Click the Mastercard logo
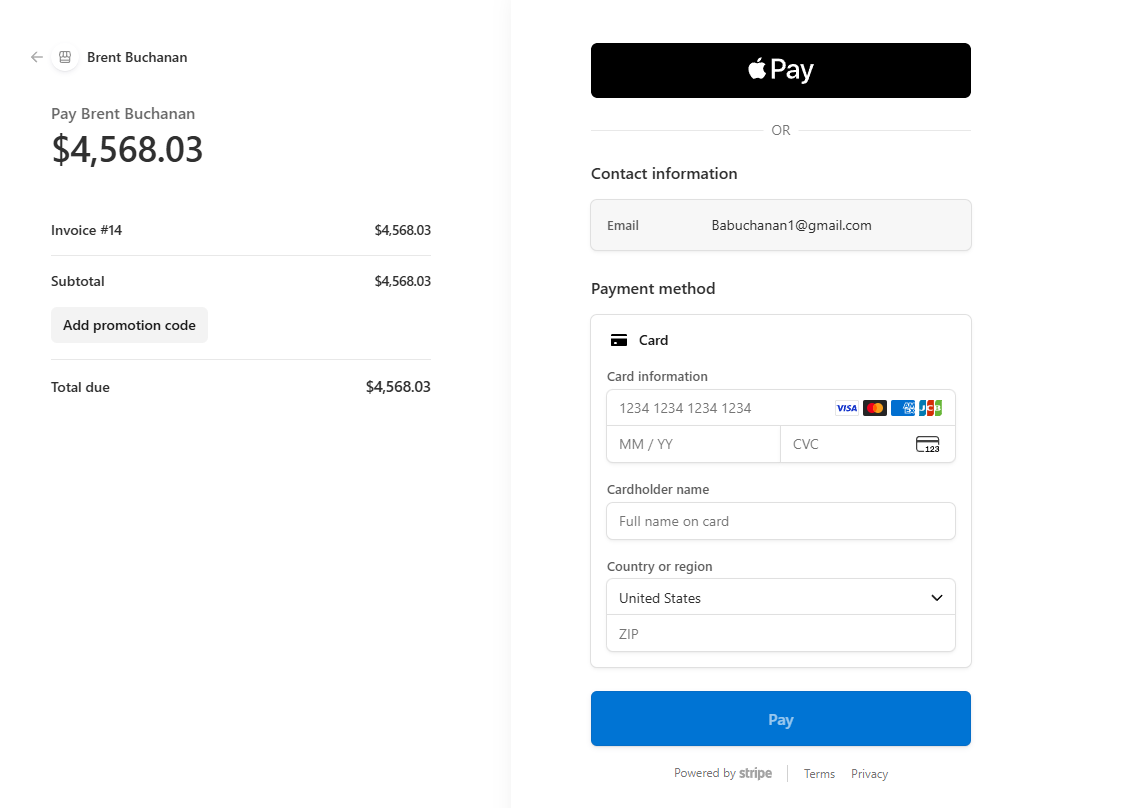The height and width of the screenshot is (808, 1132). 874,408
